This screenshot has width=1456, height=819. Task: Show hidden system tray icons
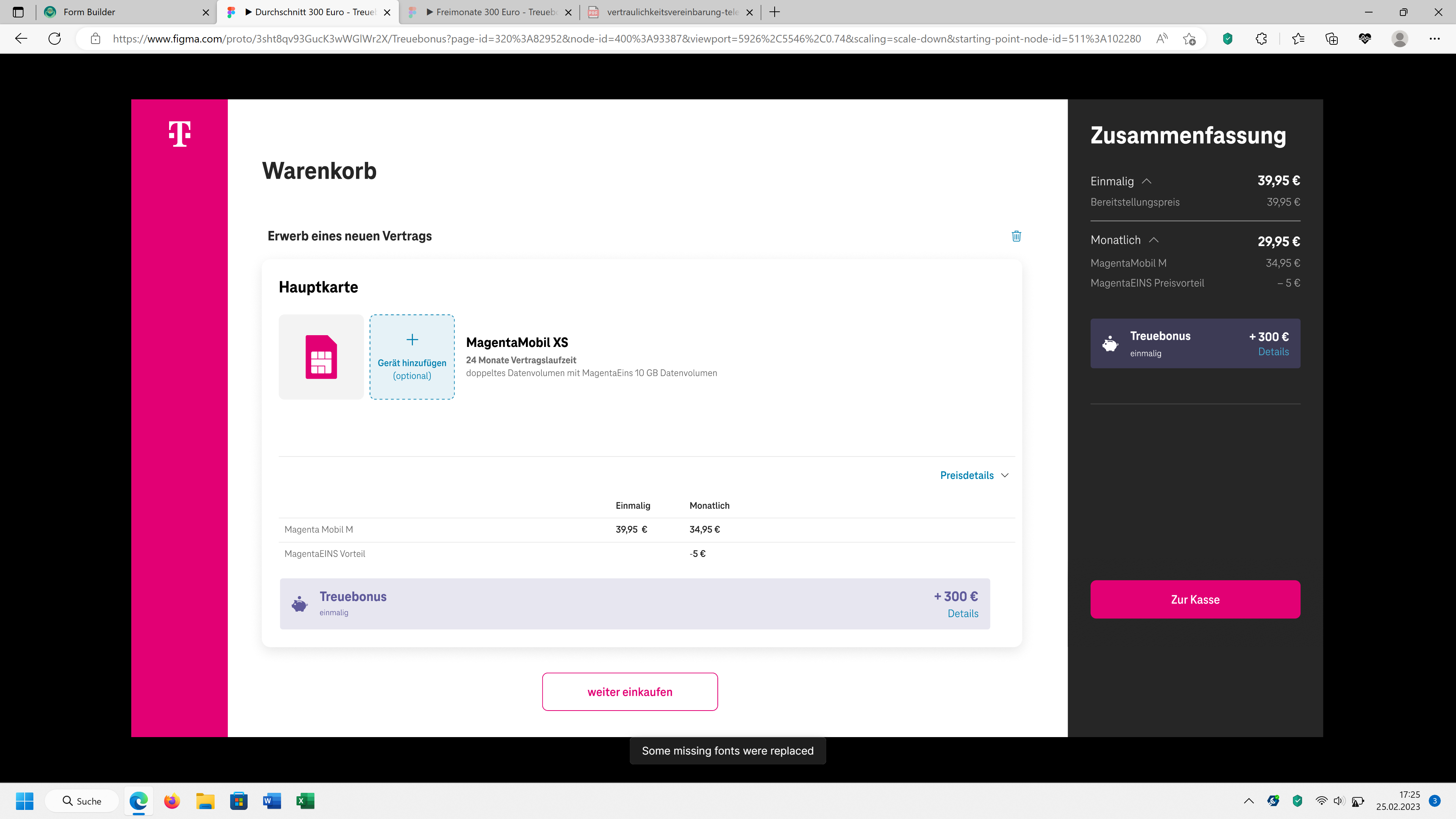tap(1249, 801)
